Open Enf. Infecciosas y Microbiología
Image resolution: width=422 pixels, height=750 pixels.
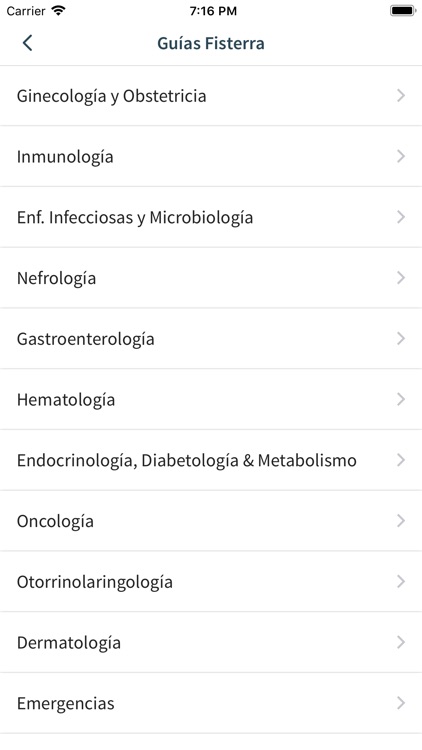pyautogui.click(x=211, y=217)
